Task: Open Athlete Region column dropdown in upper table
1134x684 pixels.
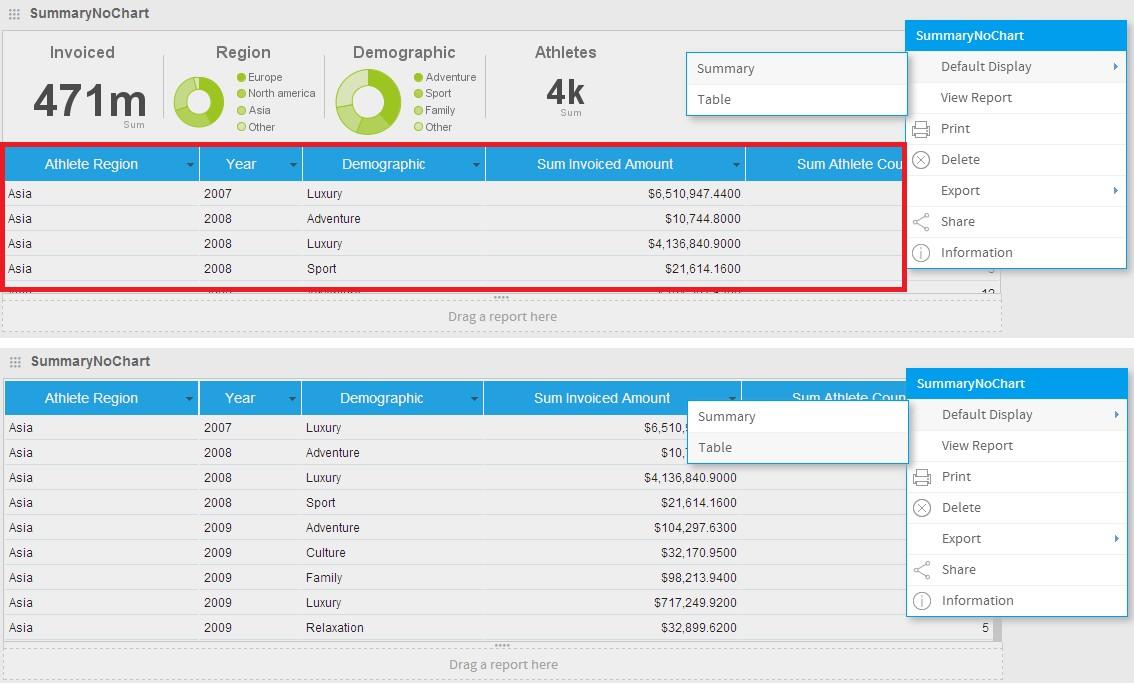Action: pyautogui.click(x=189, y=165)
